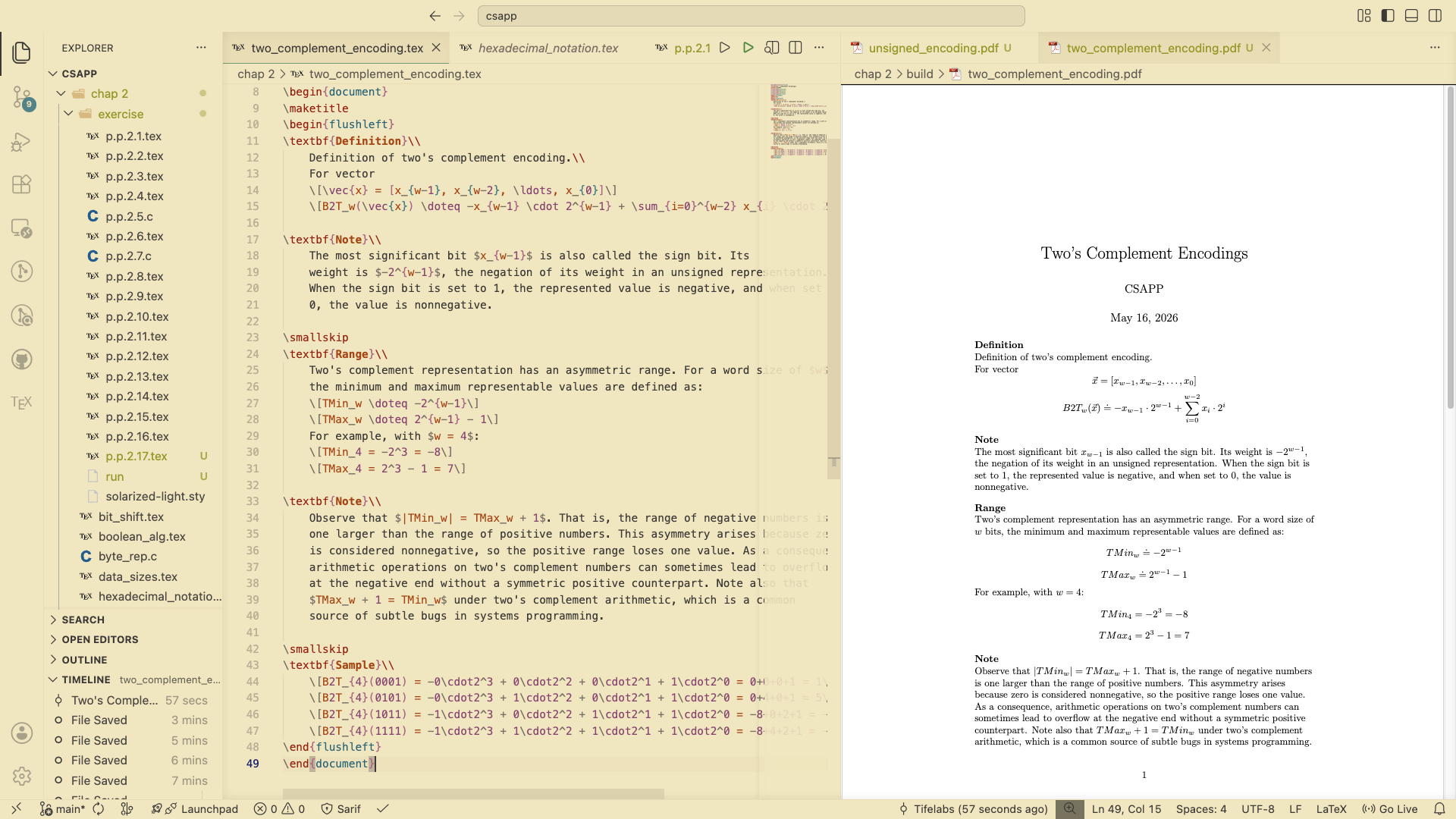1456x819 pixels.
Task: Click the outlined Run play icon
Action: [x=725, y=48]
